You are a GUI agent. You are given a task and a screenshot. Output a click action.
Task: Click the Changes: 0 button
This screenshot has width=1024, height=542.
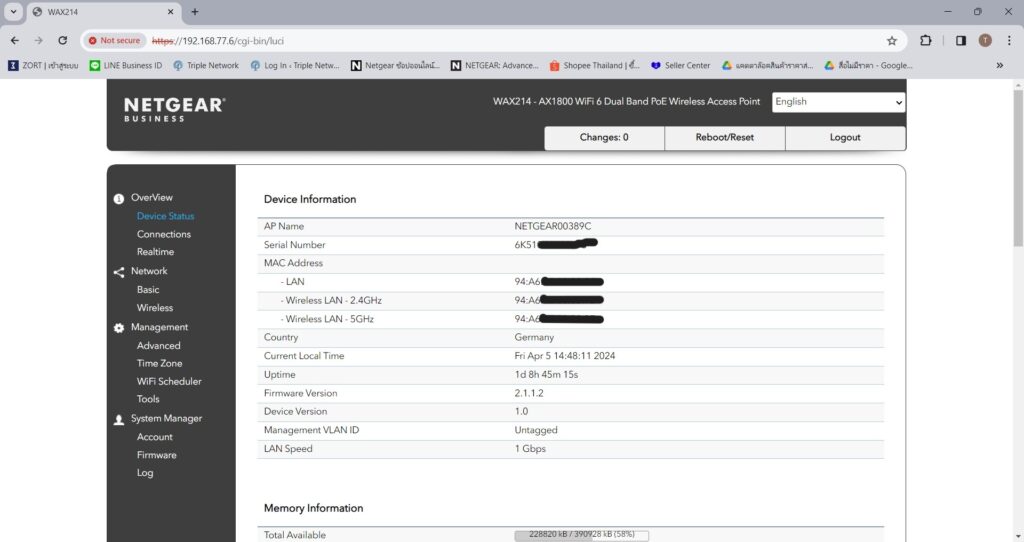point(604,138)
